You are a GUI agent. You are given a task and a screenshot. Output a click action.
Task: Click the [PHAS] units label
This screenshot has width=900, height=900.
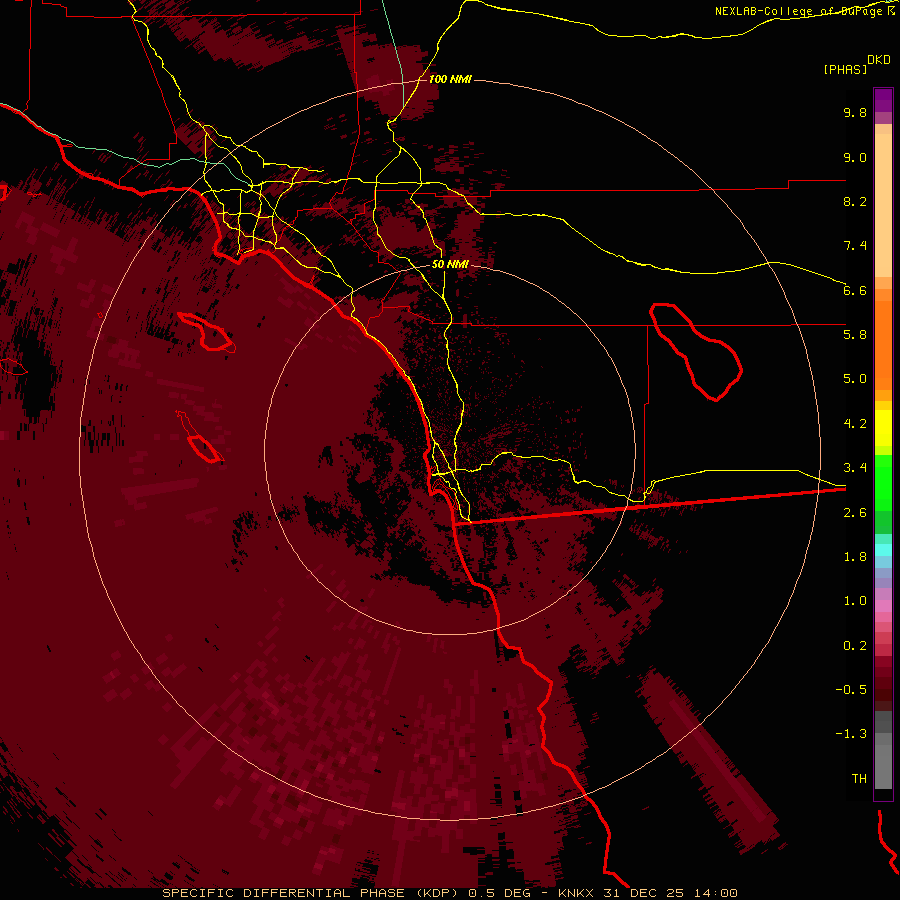coord(845,70)
